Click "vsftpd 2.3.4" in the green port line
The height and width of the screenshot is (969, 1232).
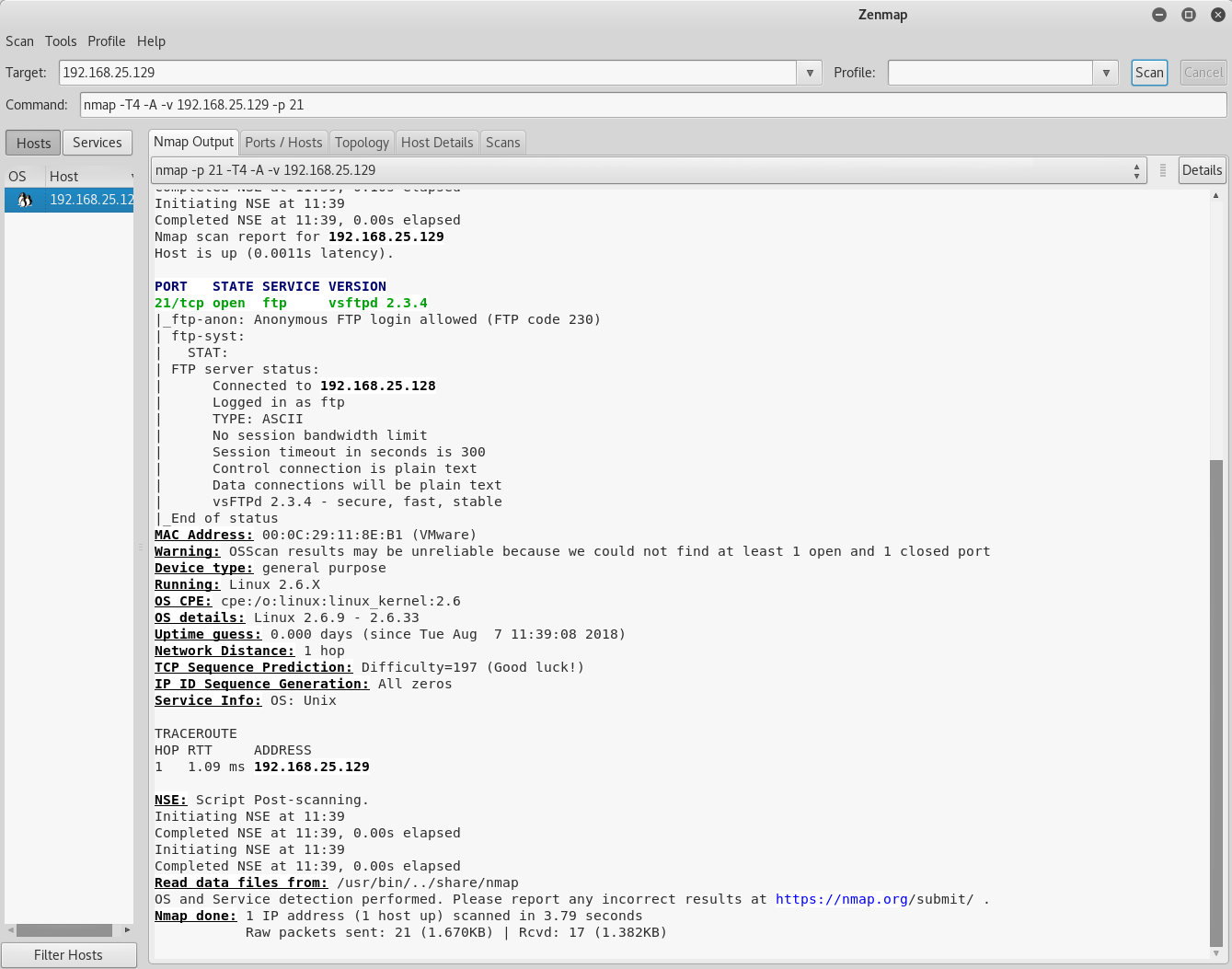[378, 303]
